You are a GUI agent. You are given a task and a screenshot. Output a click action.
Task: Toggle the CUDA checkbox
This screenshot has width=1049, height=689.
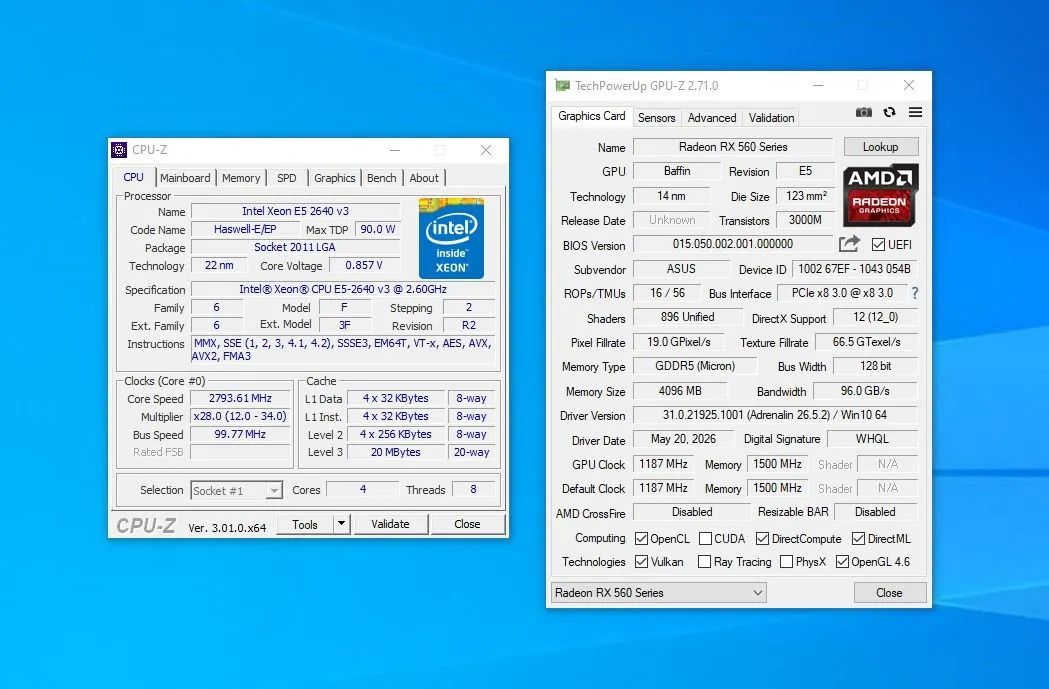click(705, 538)
